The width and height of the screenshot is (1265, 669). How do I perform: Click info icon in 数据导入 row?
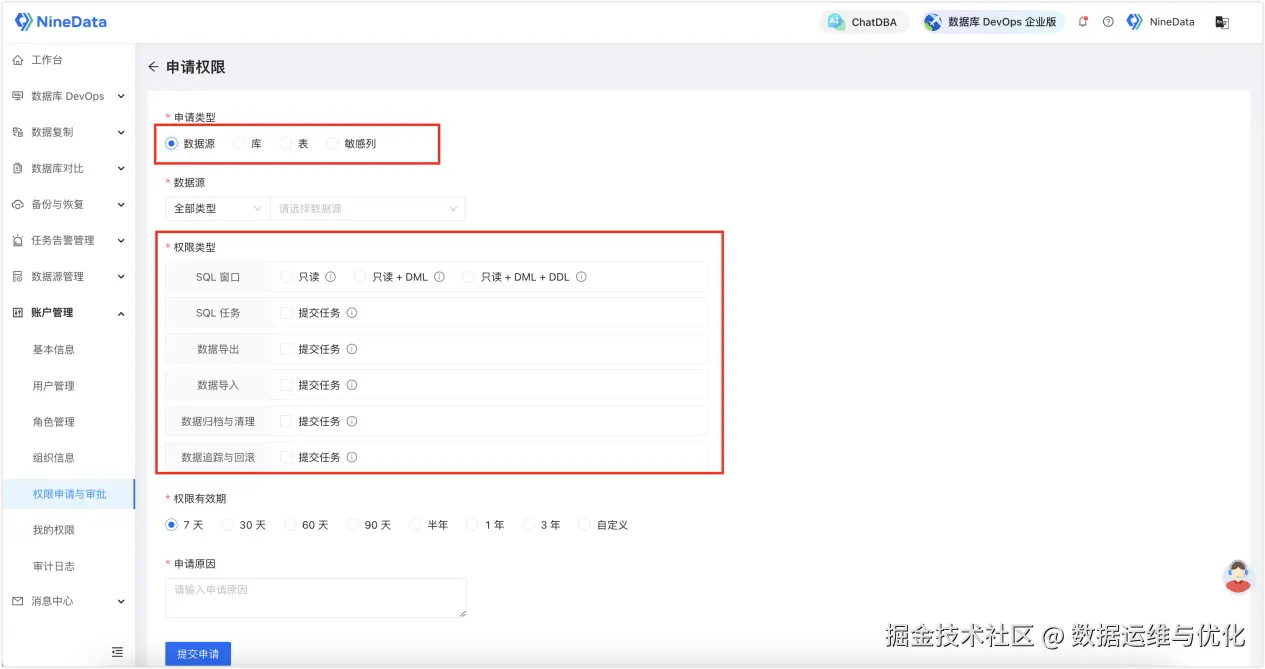click(352, 385)
